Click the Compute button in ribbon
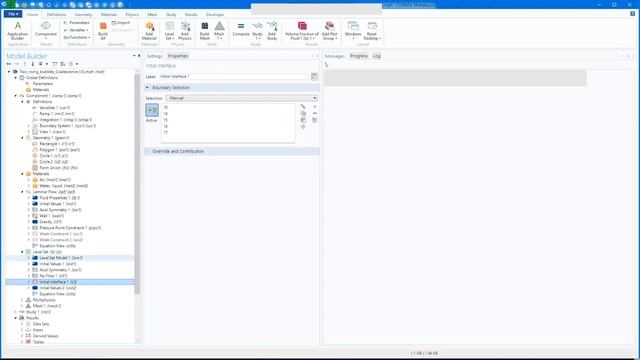 tap(241, 29)
